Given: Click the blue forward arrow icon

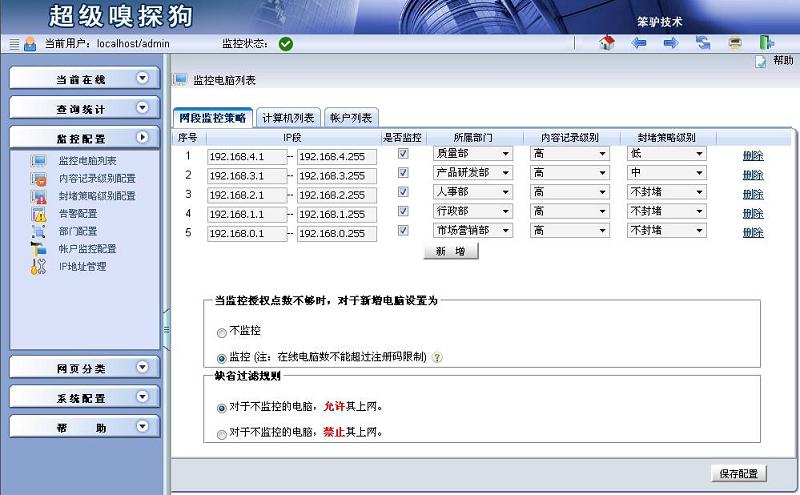Looking at the screenshot, I should pos(671,43).
